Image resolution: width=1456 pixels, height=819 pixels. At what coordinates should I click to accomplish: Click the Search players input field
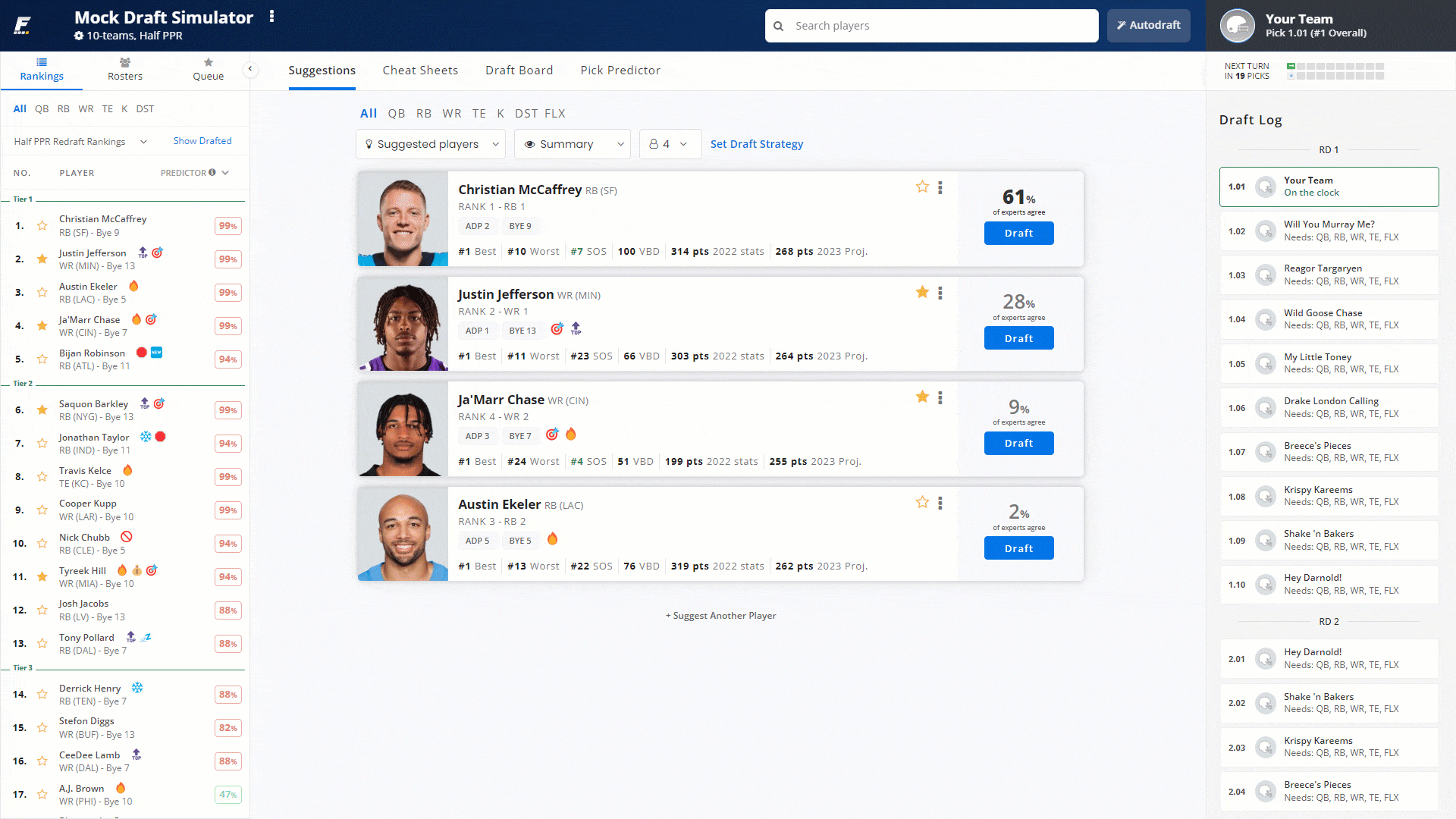(931, 25)
